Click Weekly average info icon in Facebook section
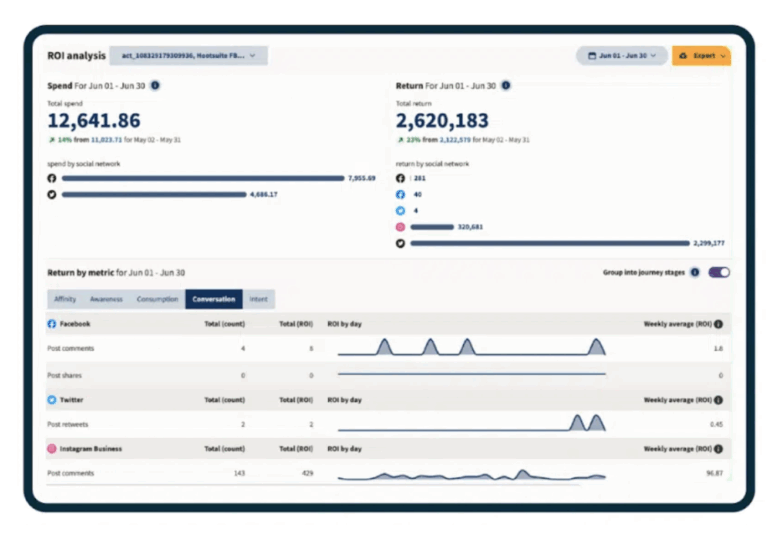Screen dimensions: 768x544 coord(719,324)
